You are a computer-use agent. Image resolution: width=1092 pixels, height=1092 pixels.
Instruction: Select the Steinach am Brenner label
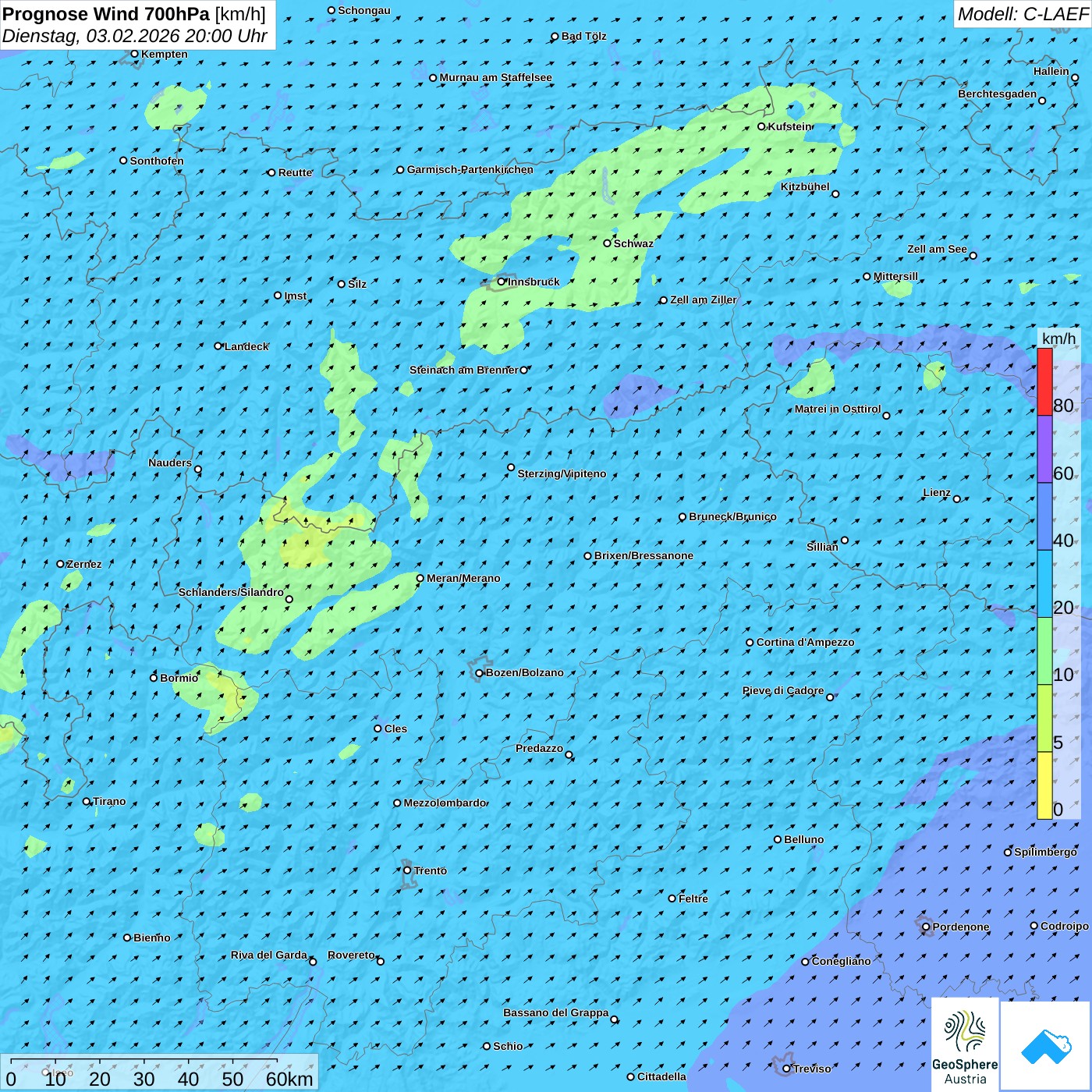(463, 370)
